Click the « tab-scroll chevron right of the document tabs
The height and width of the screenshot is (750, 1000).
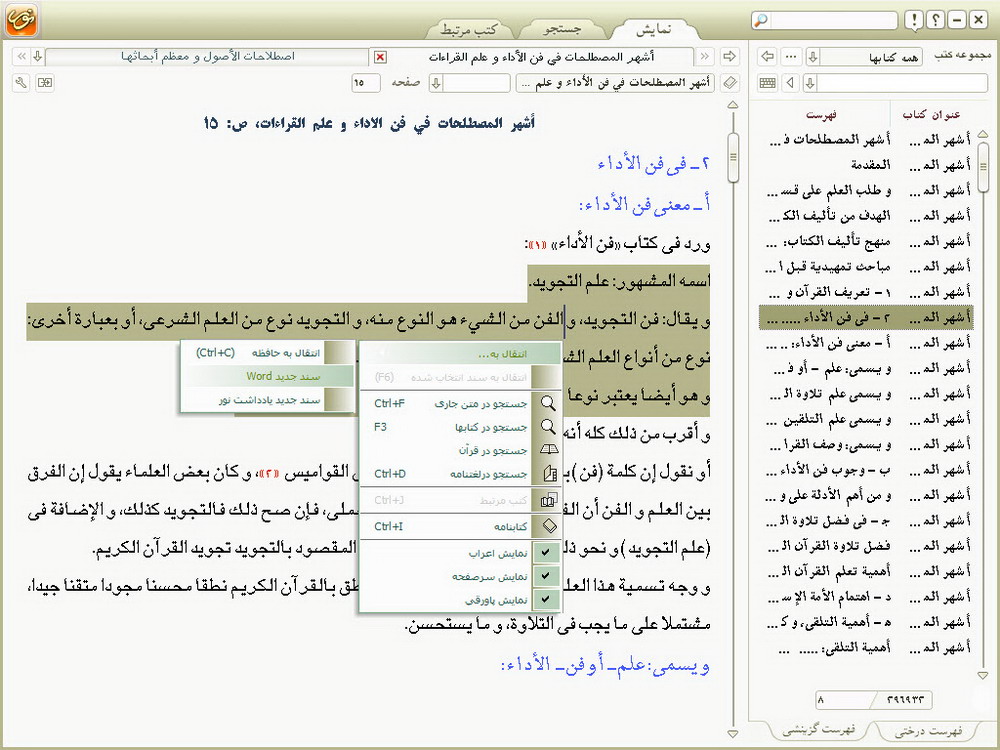coord(705,57)
